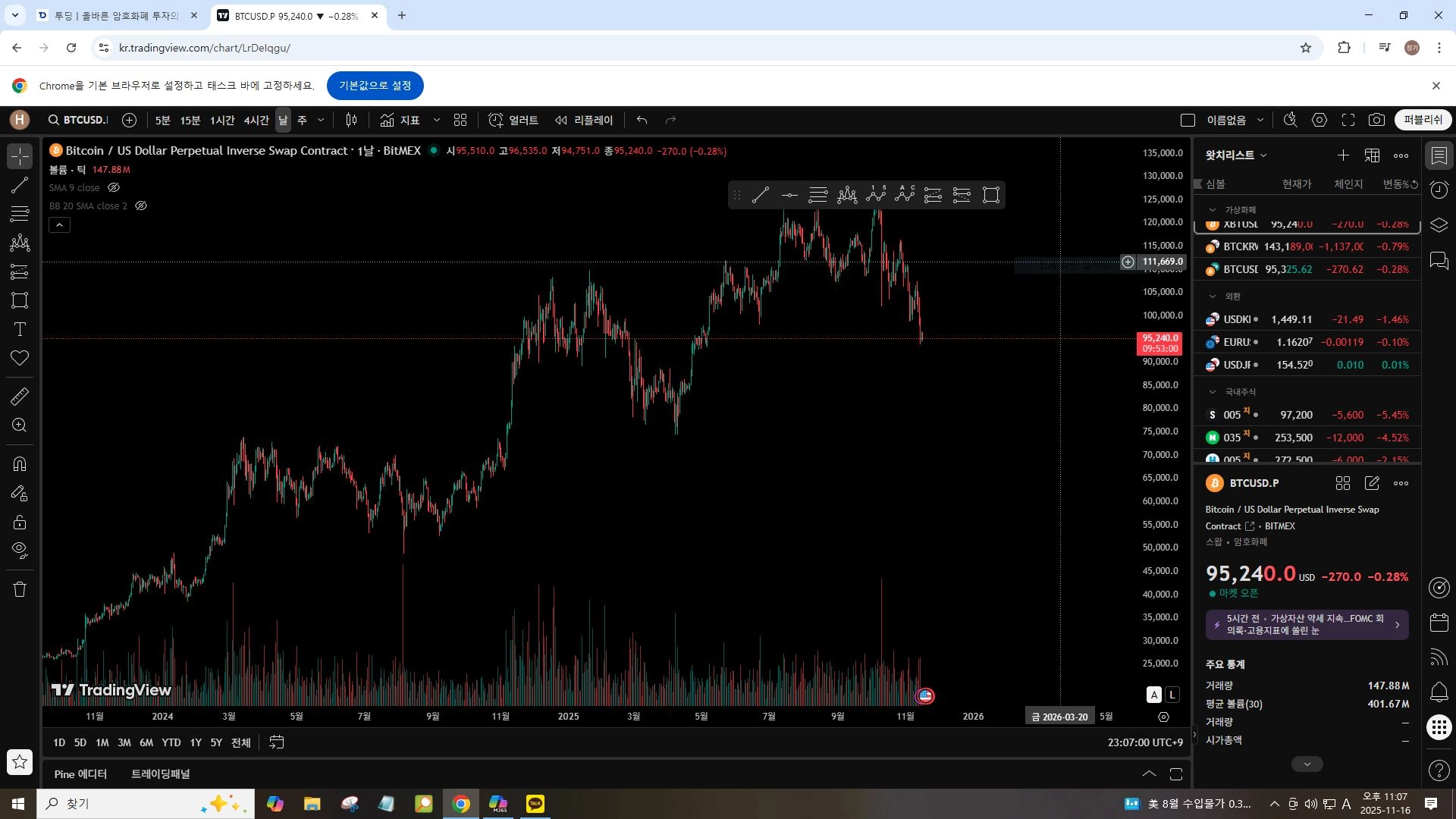This screenshot has height=819, width=1456.
Task: Switch to the Pine 에디터 tab
Action: [x=80, y=774]
